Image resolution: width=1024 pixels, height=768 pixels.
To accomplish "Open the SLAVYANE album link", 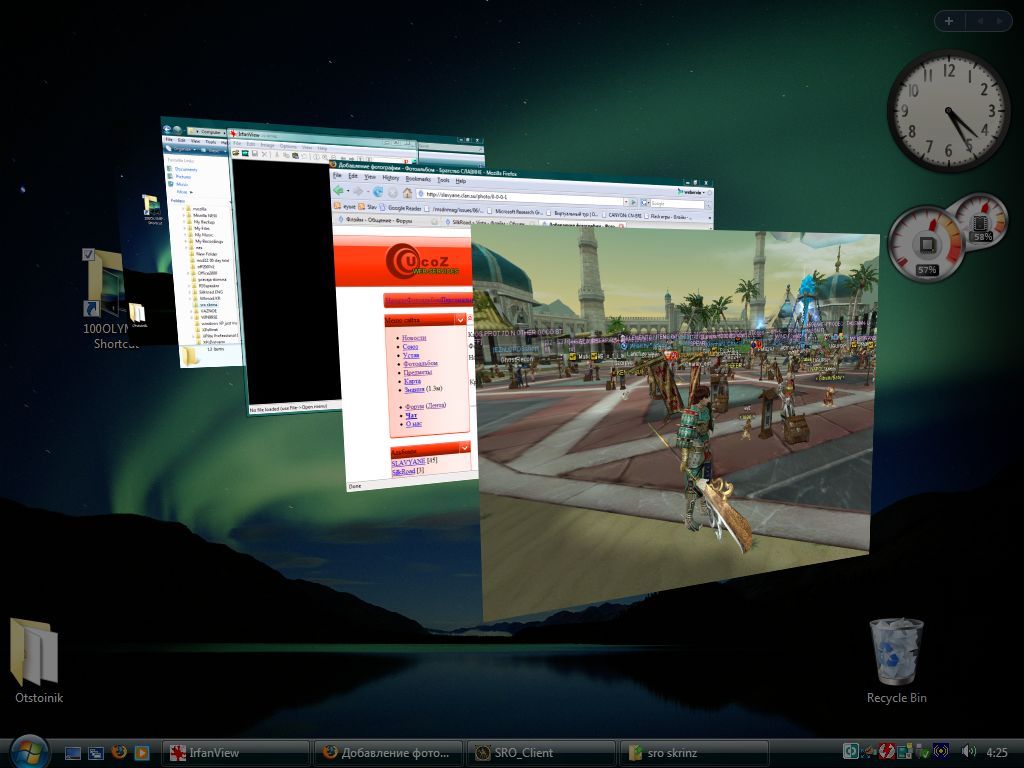I will point(408,462).
